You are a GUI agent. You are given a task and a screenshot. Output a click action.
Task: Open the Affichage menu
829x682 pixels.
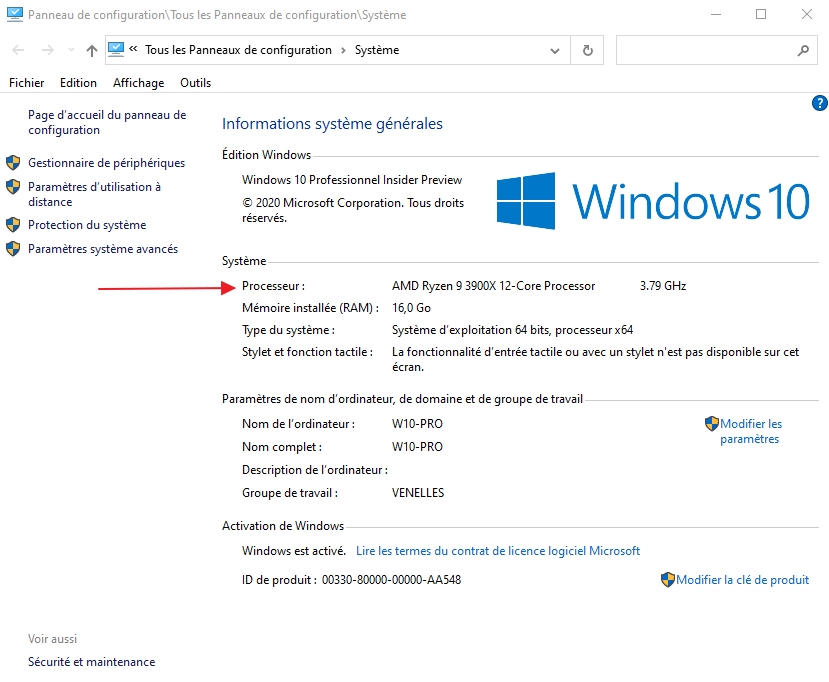coord(139,83)
